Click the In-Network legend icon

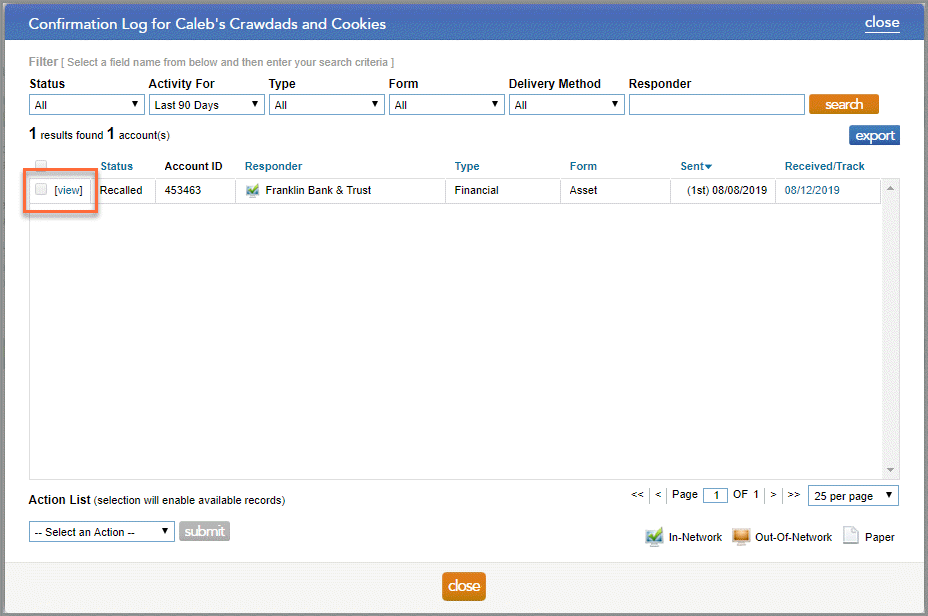tap(654, 537)
